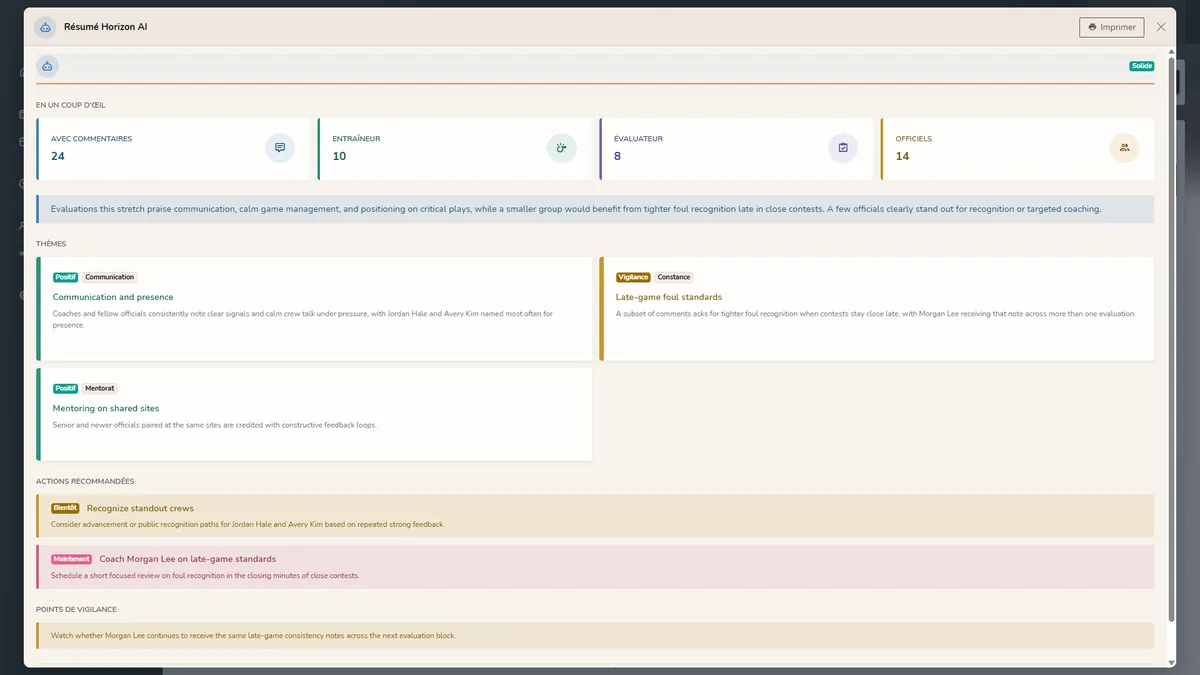Click the Avec commentaires card label
Viewport: 1200px width, 675px height.
pyautogui.click(x=91, y=139)
